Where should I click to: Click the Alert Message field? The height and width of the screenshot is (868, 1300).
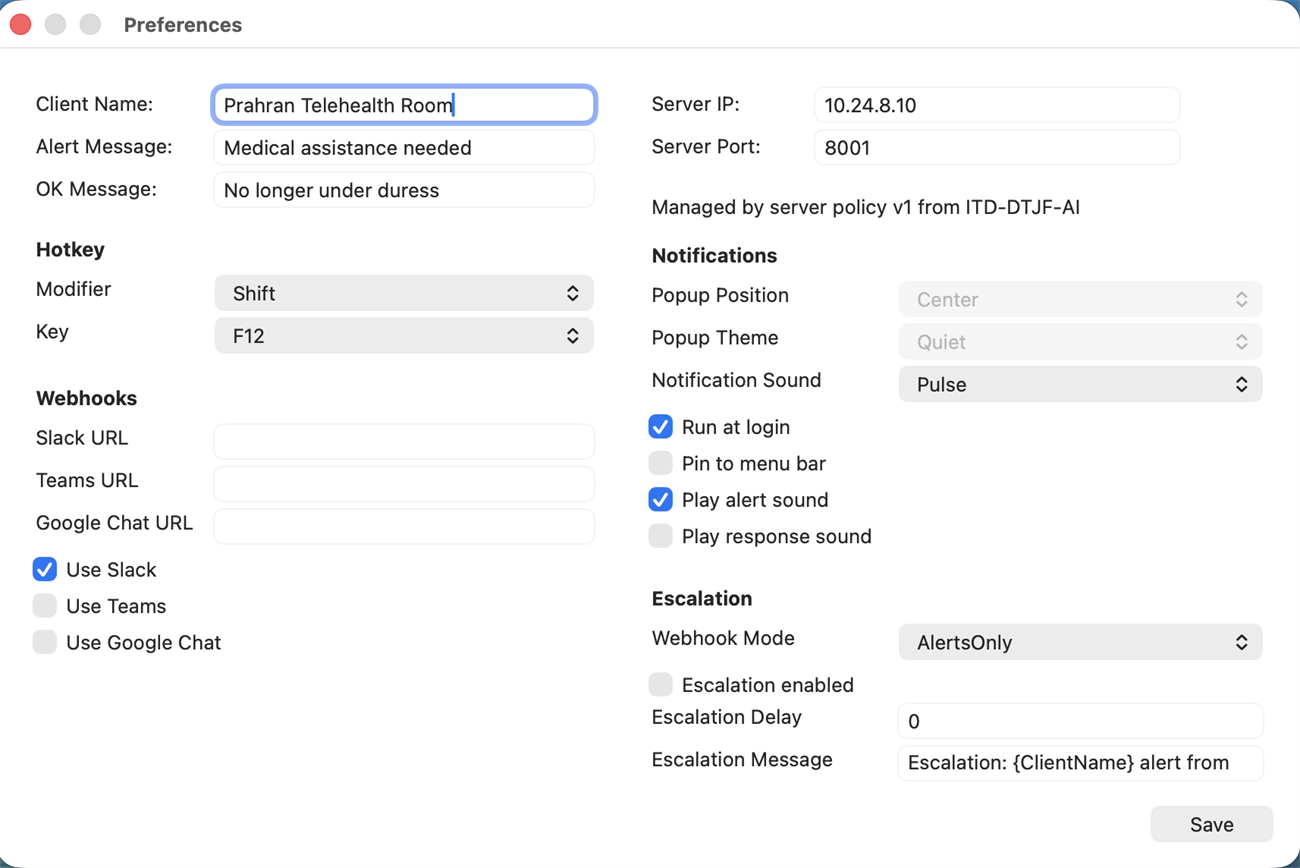(x=404, y=148)
